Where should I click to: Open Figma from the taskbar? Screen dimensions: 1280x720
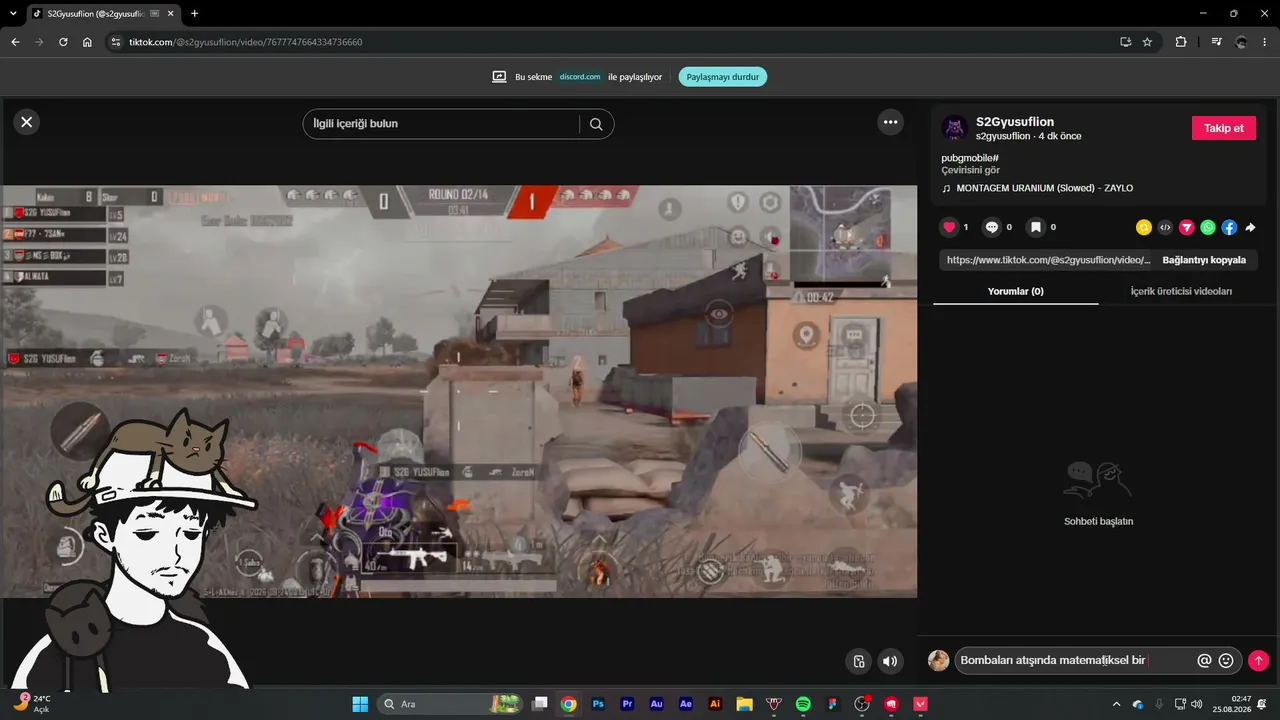pyautogui.click(x=832, y=704)
